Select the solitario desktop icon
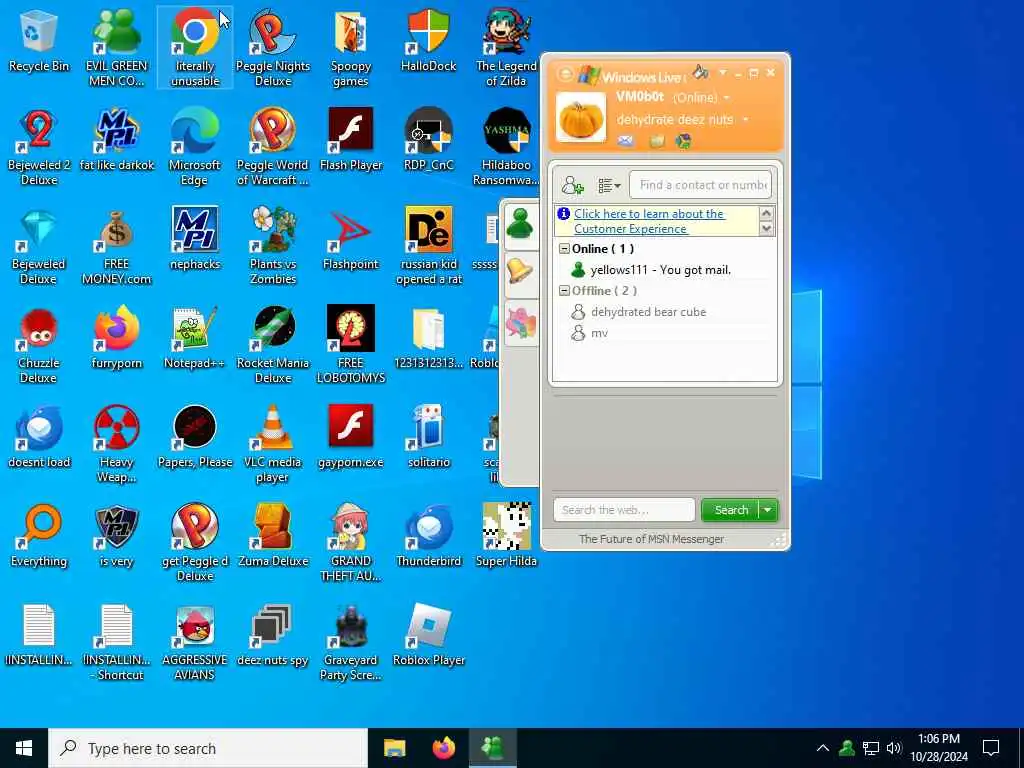This screenshot has width=1024, height=768. [x=428, y=438]
